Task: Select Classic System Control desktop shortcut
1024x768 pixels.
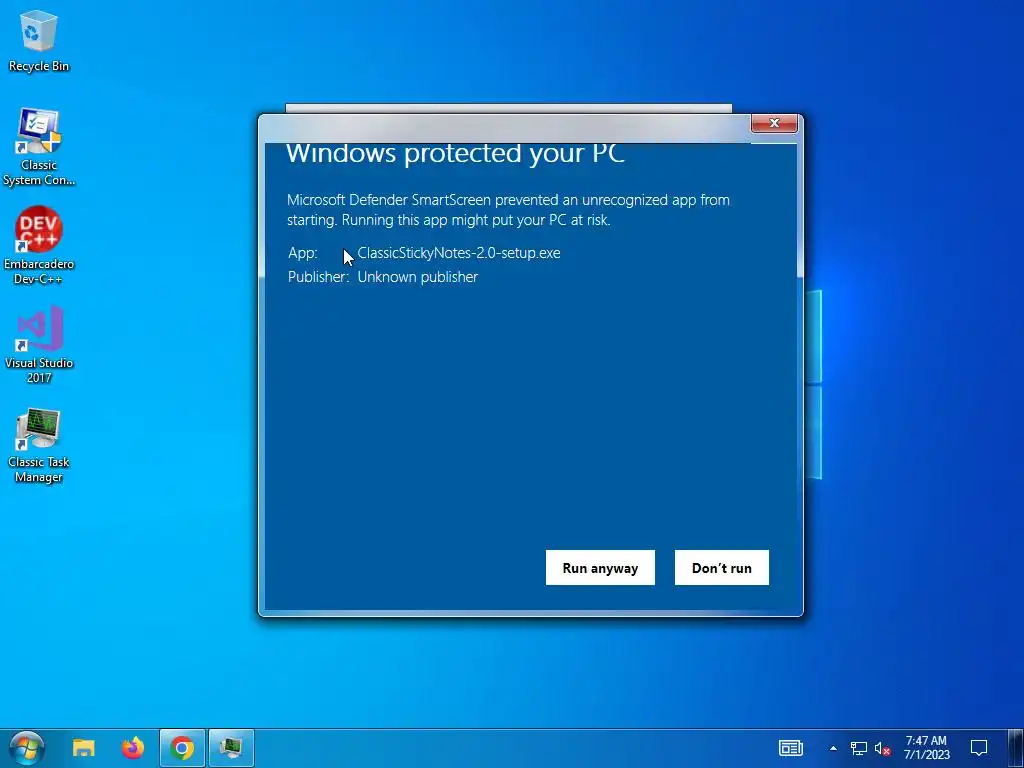Action: (x=39, y=147)
